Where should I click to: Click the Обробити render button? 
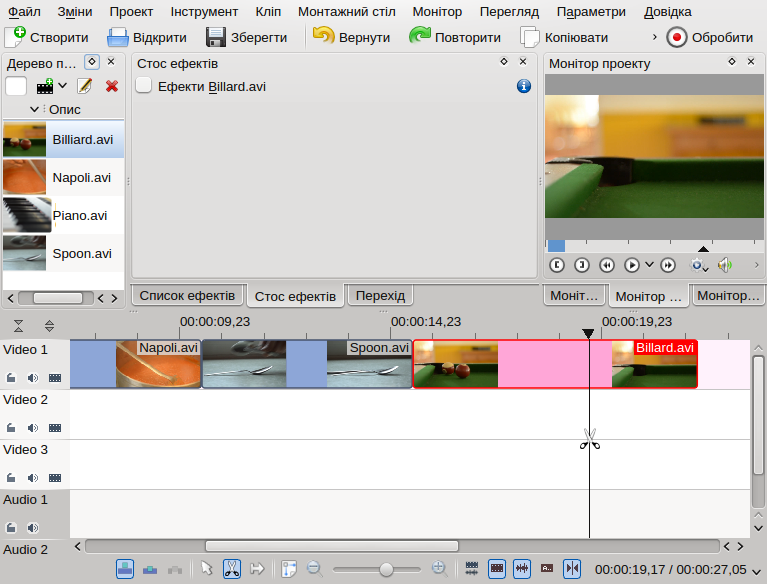[x=709, y=37]
